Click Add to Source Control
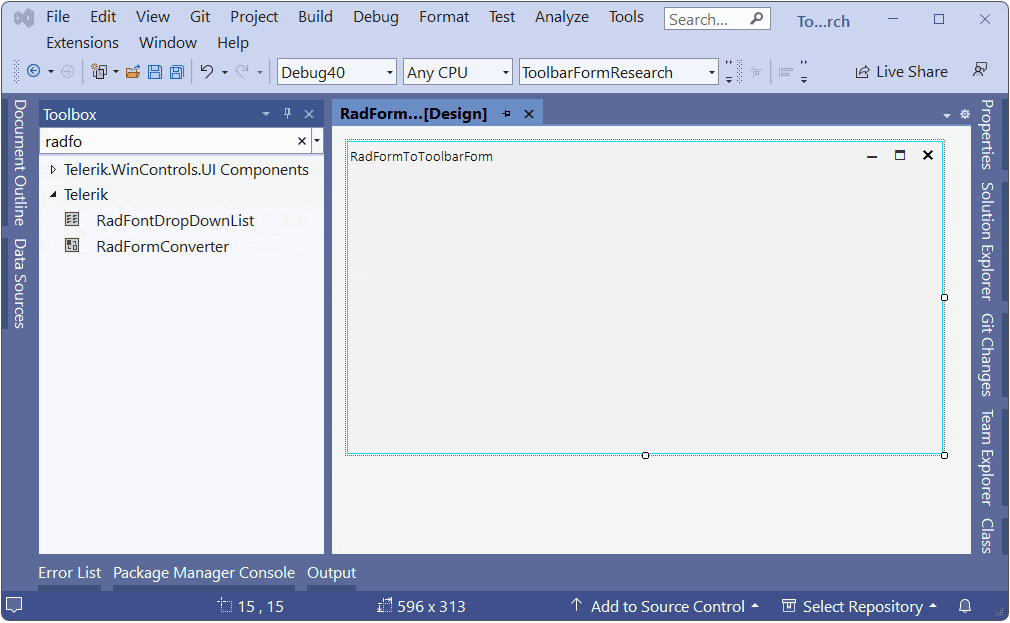The height and width of the screenshot is (623, 1010). click(x=665, y=606)
